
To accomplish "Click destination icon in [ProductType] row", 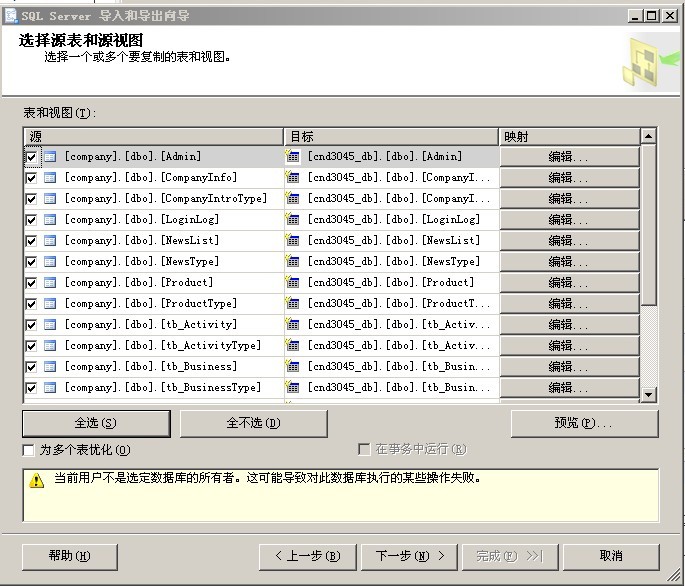I will 292,302.
